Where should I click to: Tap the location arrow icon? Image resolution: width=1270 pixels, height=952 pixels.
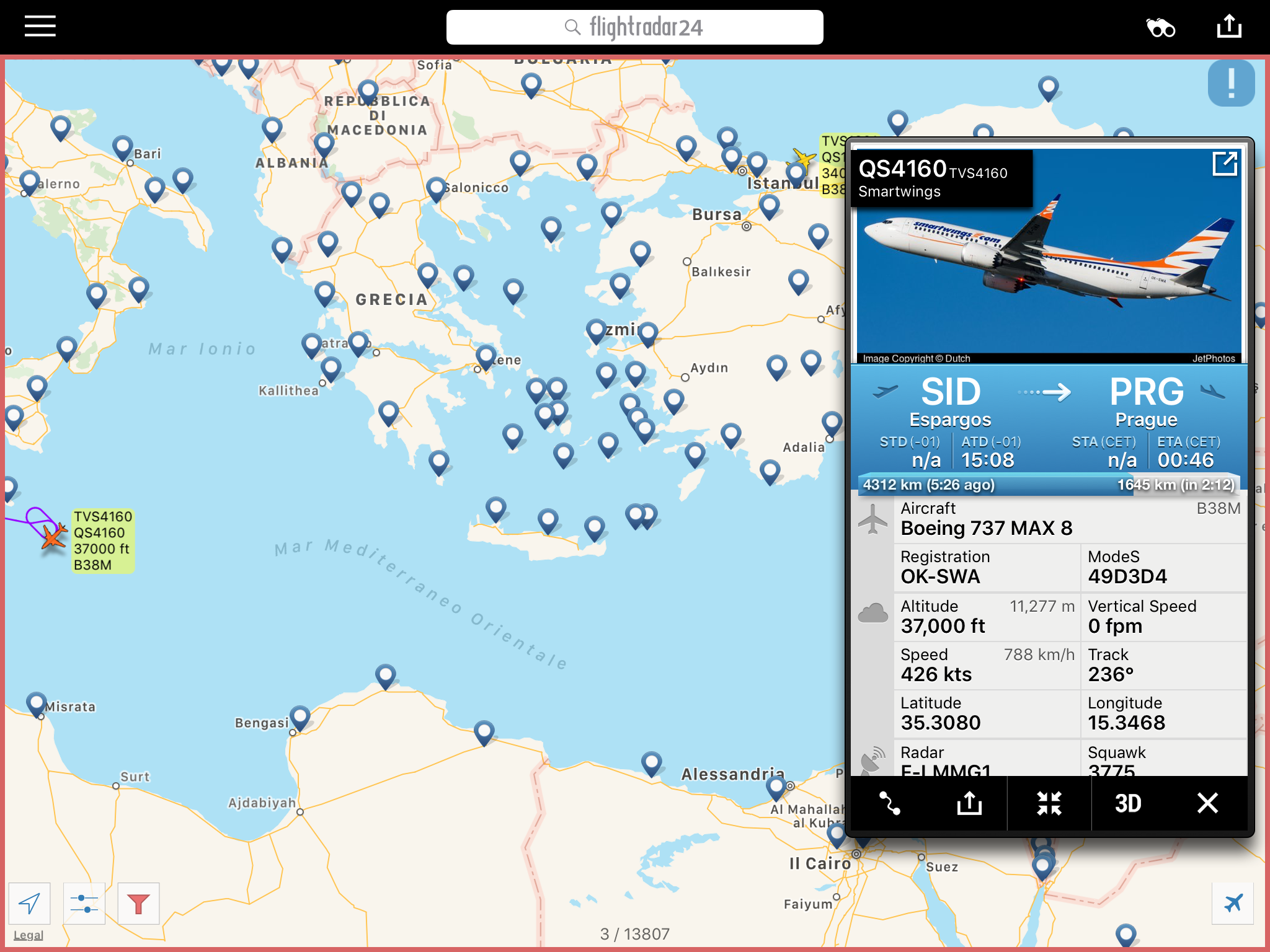click(29, 903)
